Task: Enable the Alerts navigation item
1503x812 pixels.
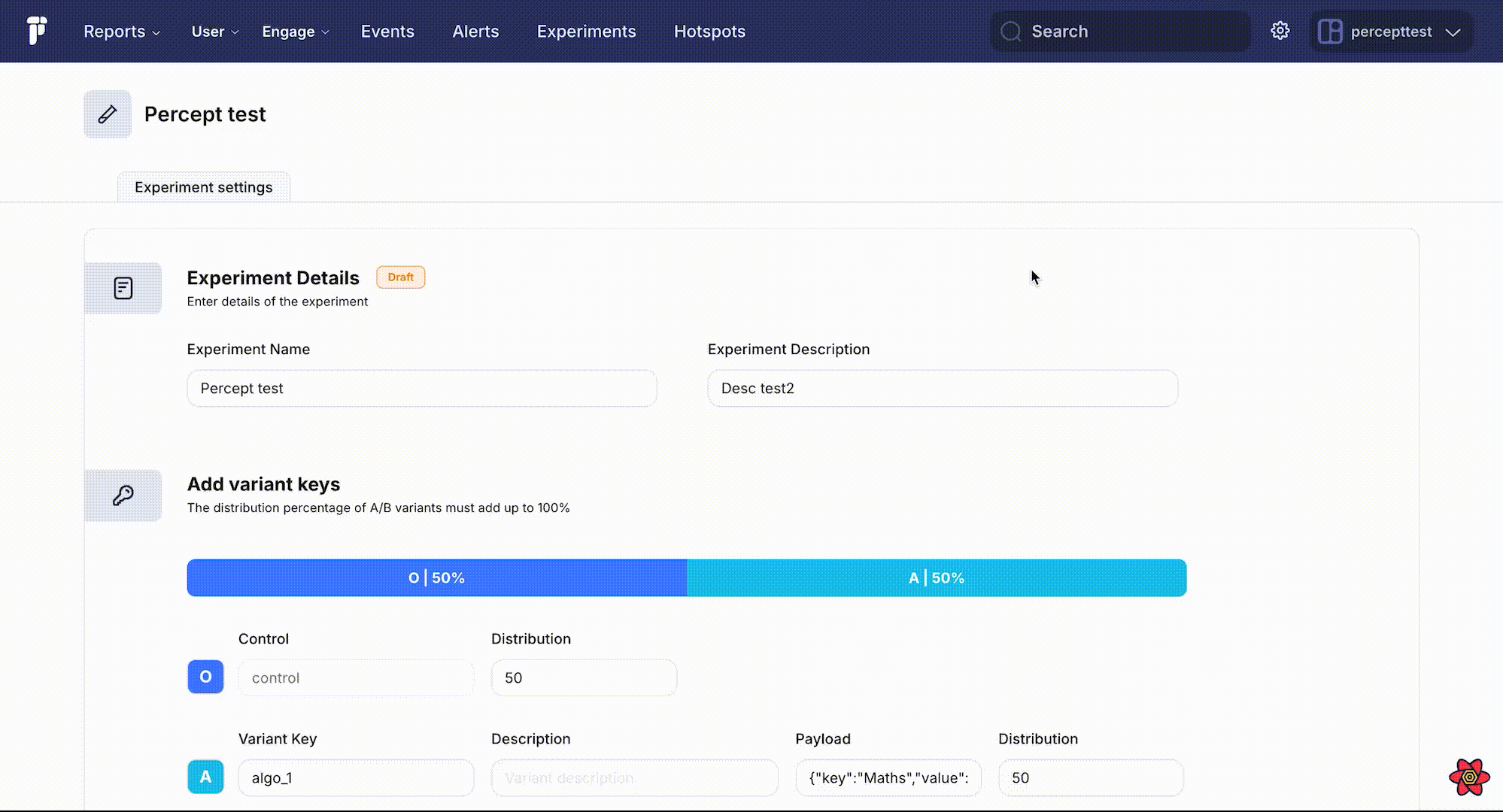Action: point(475,31)
